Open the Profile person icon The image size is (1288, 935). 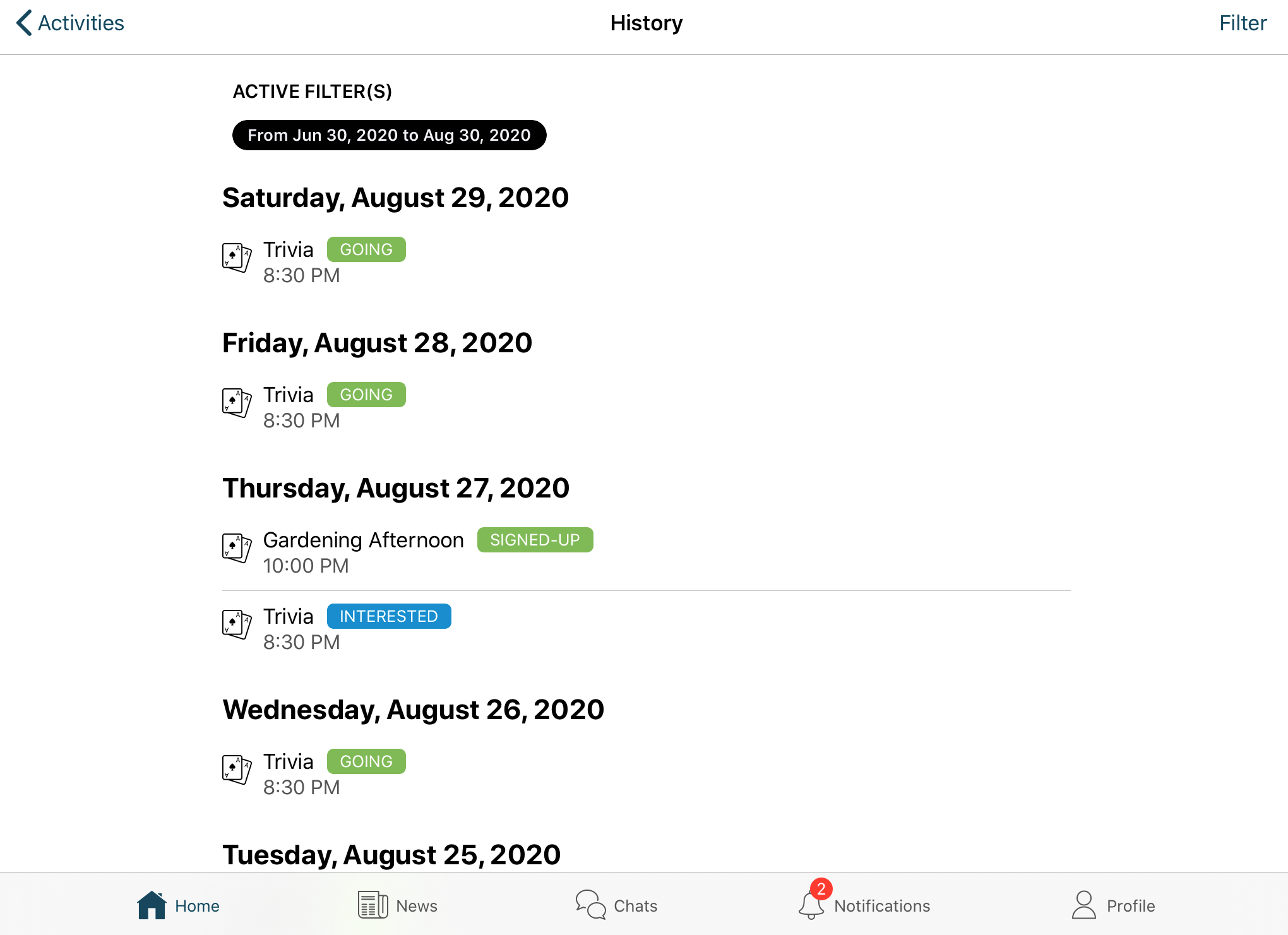point(1084,905)
